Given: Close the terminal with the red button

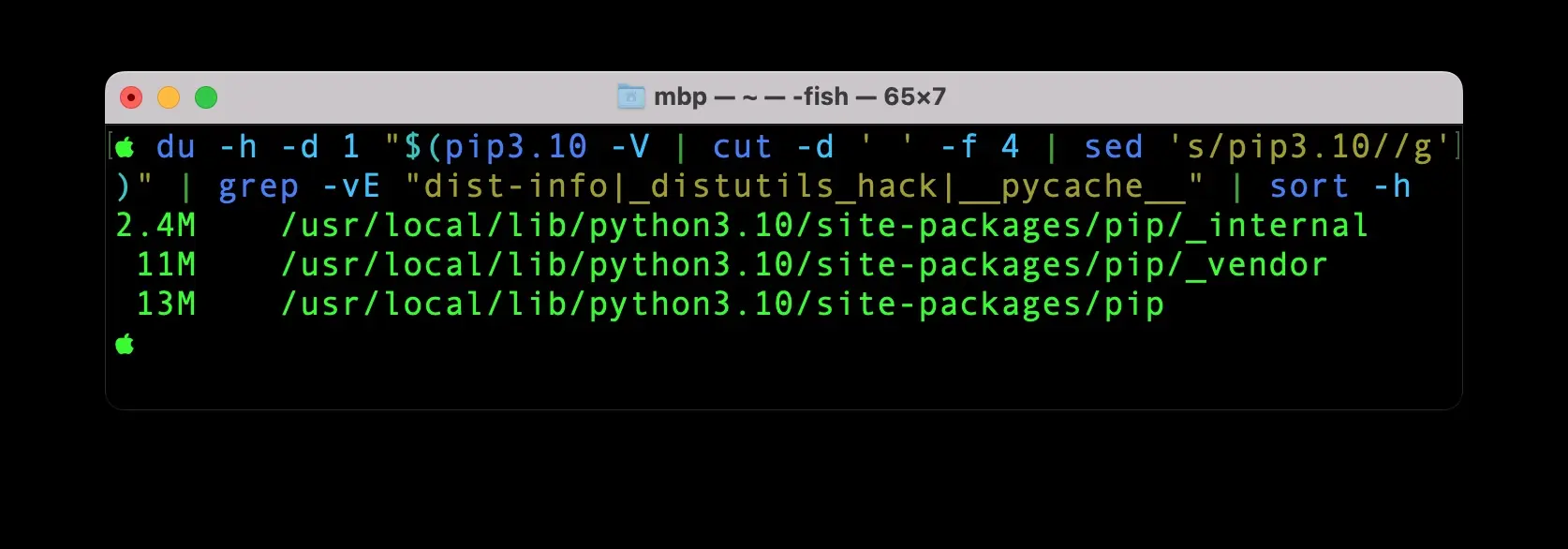Looking at the screenshot, I should click(131, 97).
